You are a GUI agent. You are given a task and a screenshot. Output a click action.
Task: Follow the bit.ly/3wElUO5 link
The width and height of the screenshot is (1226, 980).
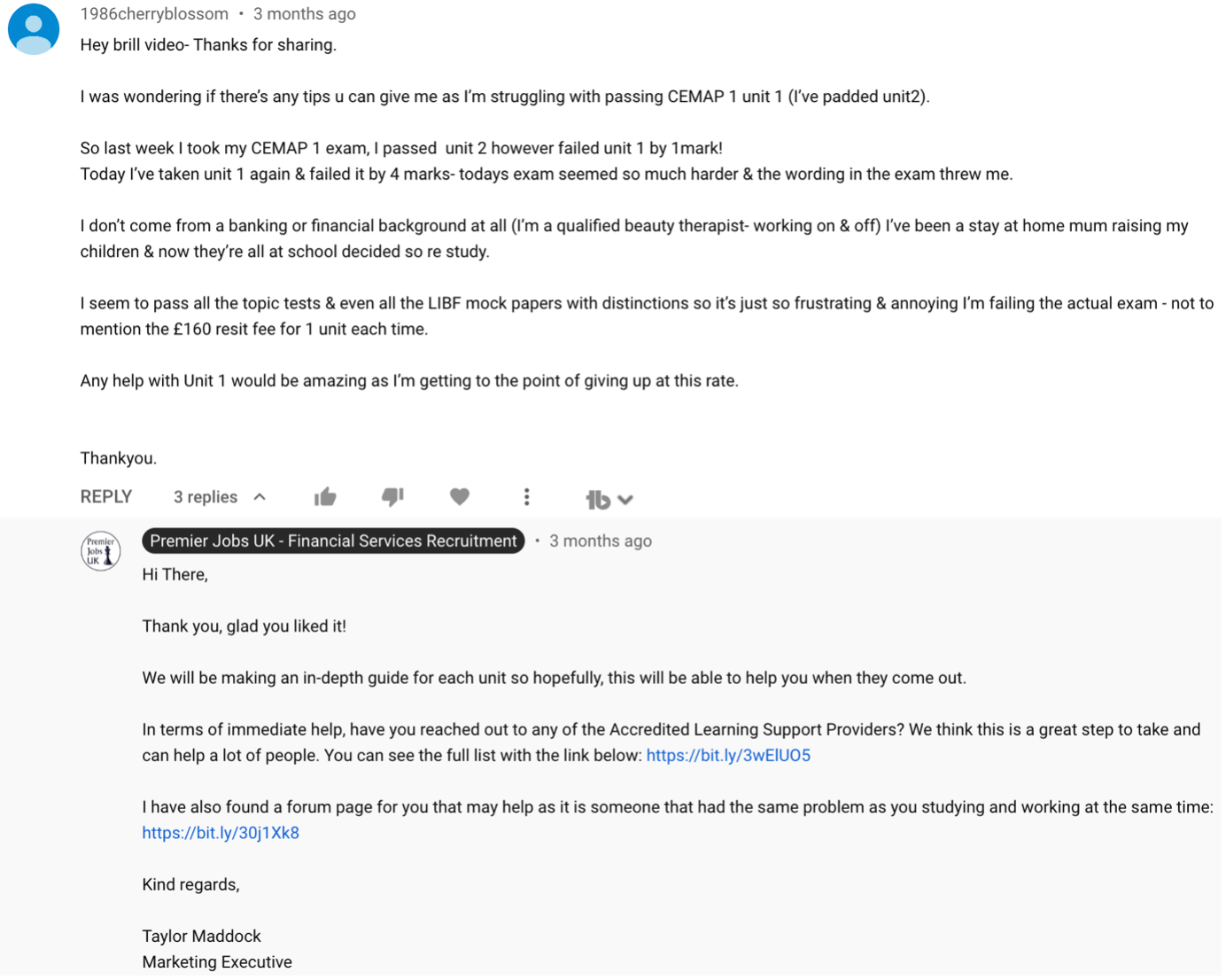point(728,756)
